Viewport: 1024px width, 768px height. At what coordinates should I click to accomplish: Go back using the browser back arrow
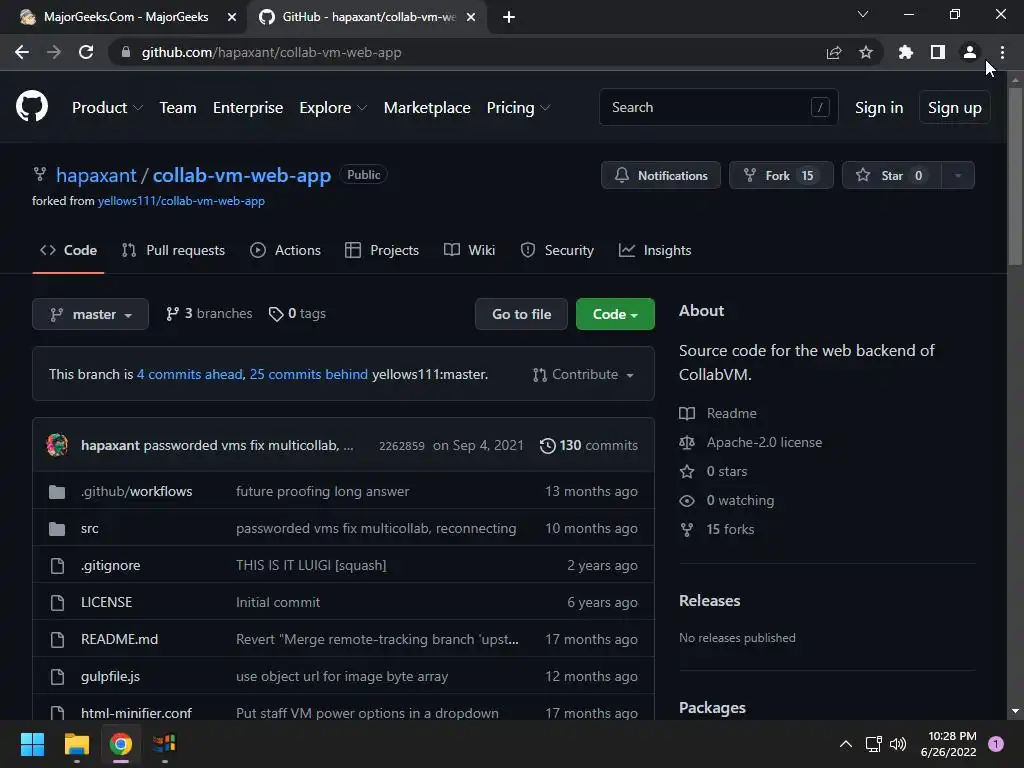point(22,52)
